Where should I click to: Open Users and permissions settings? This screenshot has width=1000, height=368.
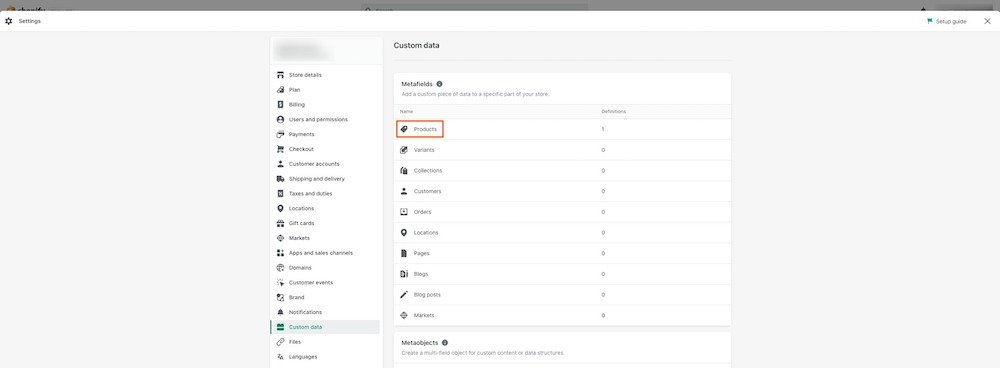click(x=325, y=119)
